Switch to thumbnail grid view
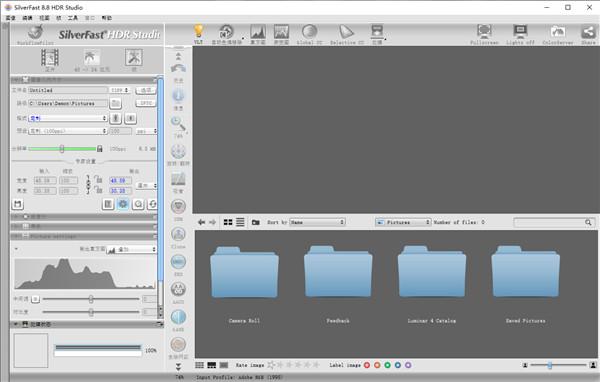Viewport: 600px width, 382px height. click(x=228, y=222)
